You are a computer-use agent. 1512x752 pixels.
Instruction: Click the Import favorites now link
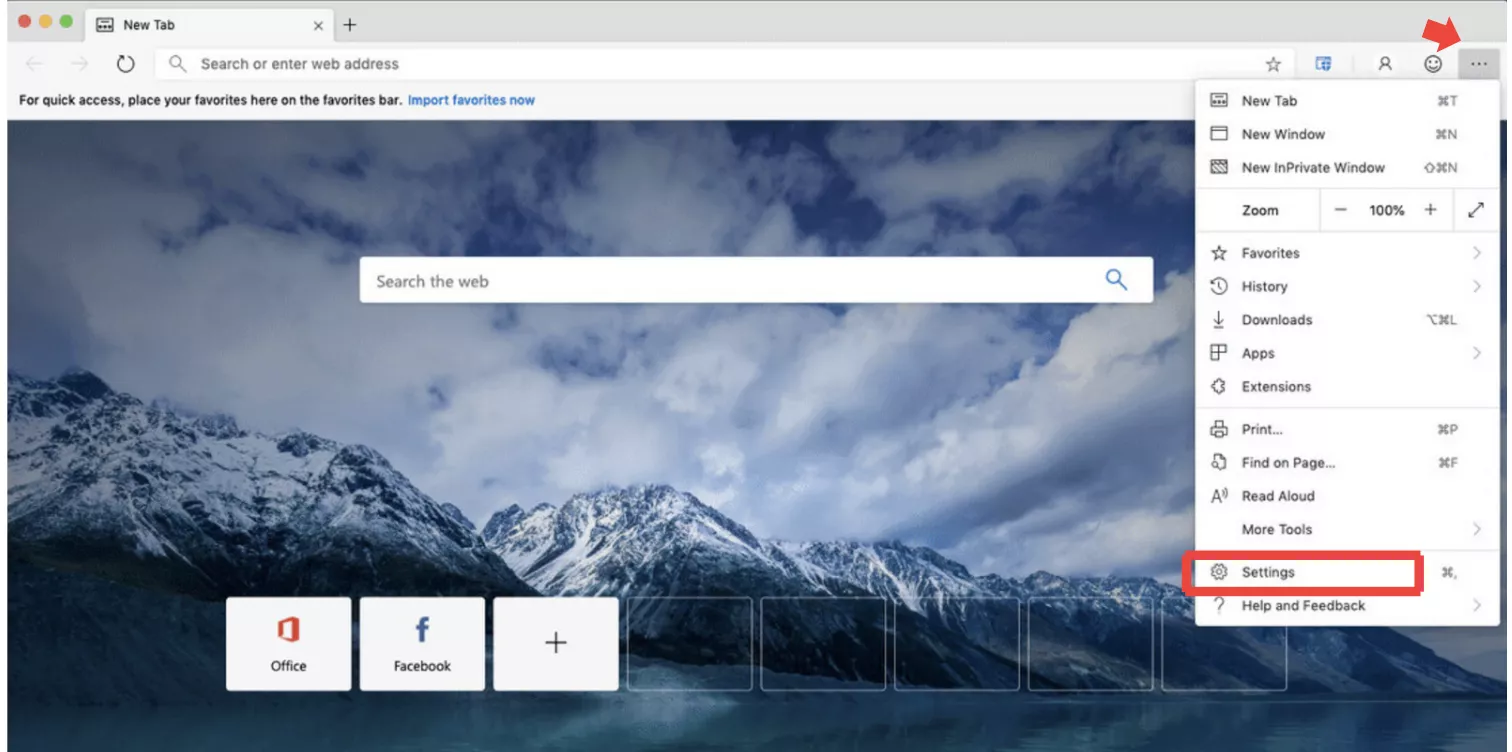pos(471,100)
